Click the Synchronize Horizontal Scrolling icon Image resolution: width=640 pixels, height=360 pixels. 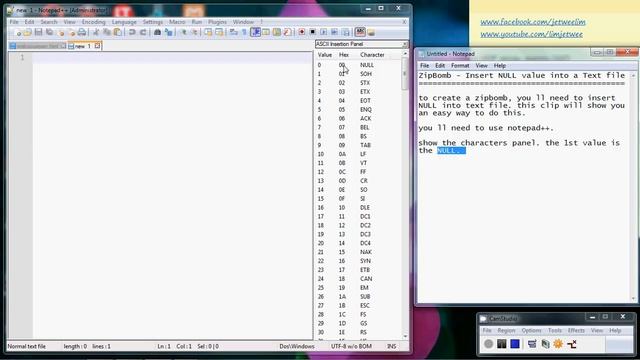click(219, 32)
